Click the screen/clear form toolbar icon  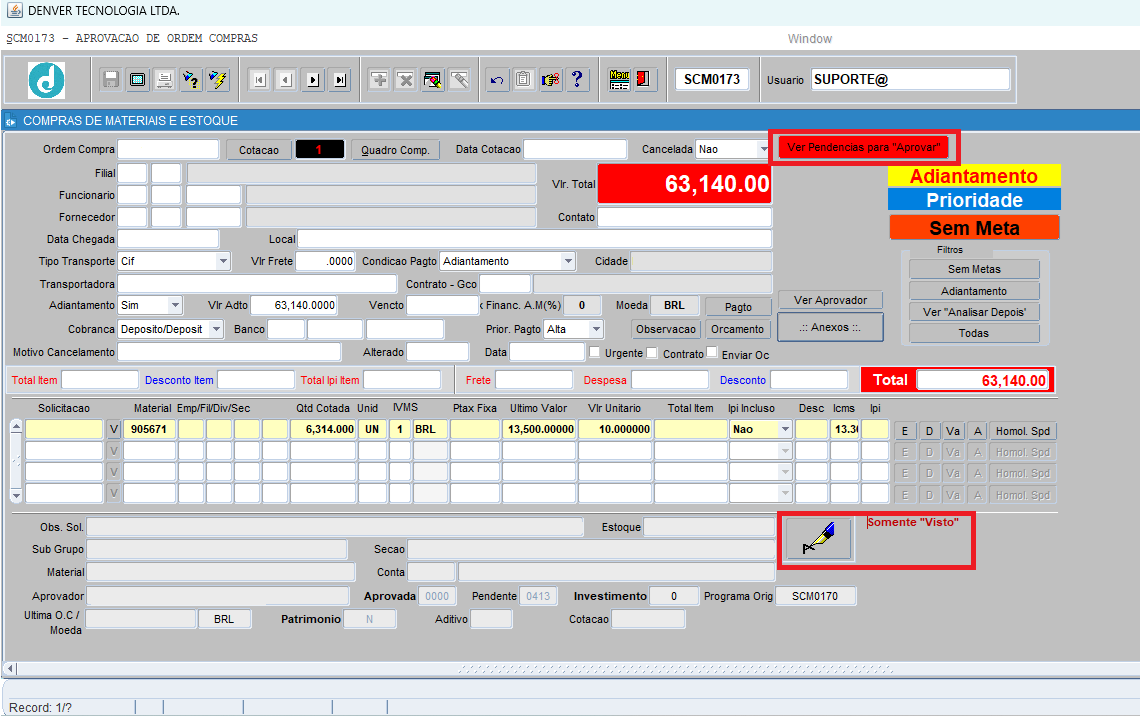[x=137, y=79]
